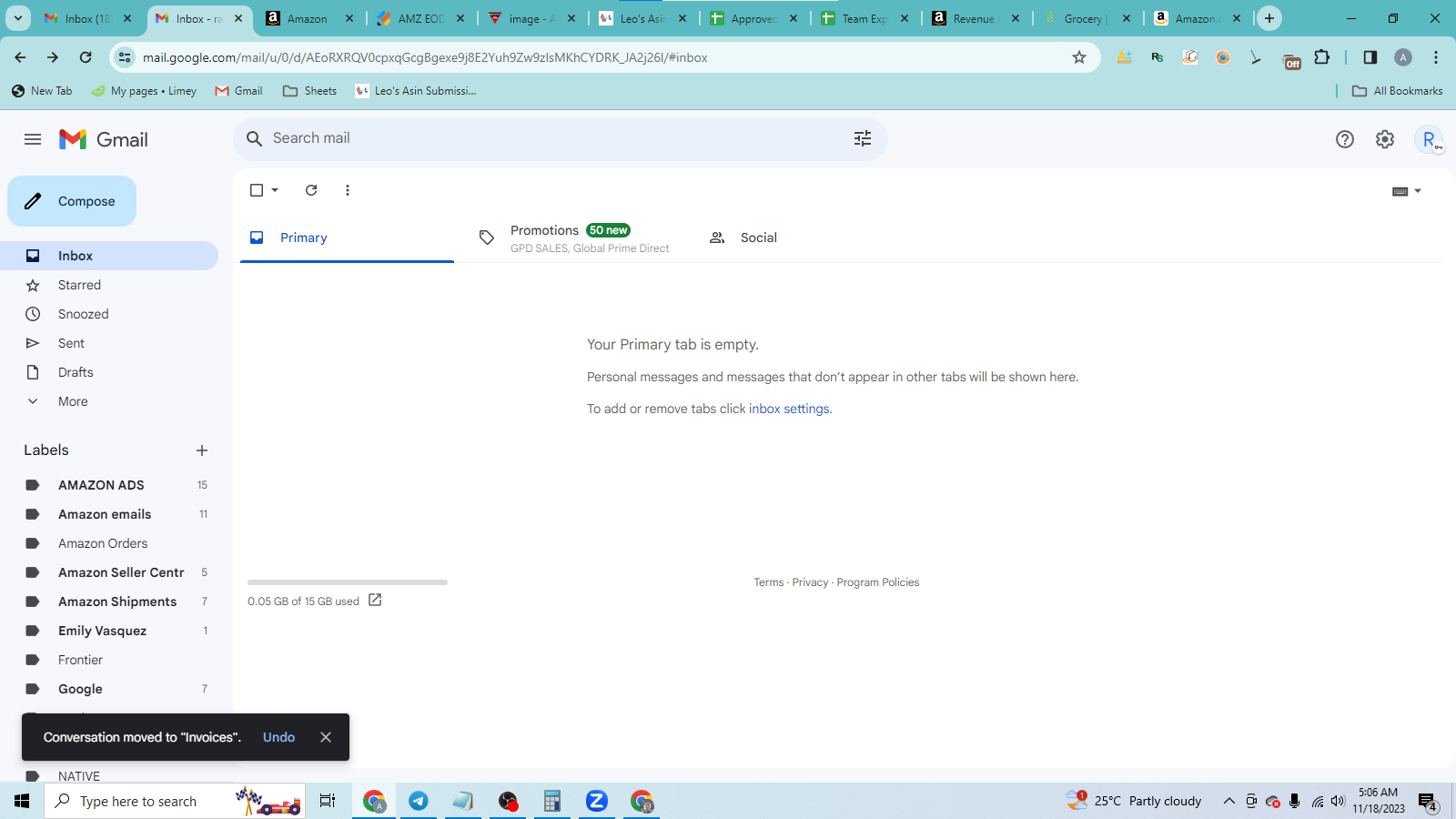Switch to the Social tab

806,238
